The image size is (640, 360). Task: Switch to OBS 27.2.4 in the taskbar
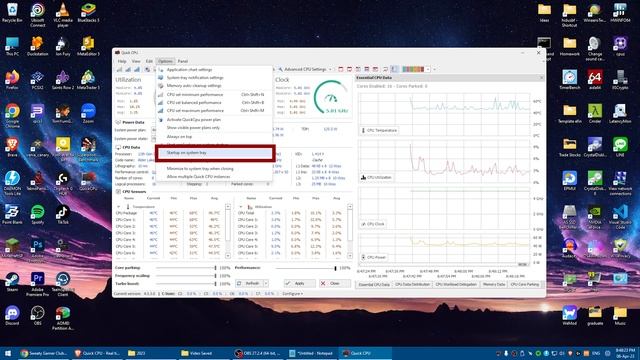click(258, 353)
